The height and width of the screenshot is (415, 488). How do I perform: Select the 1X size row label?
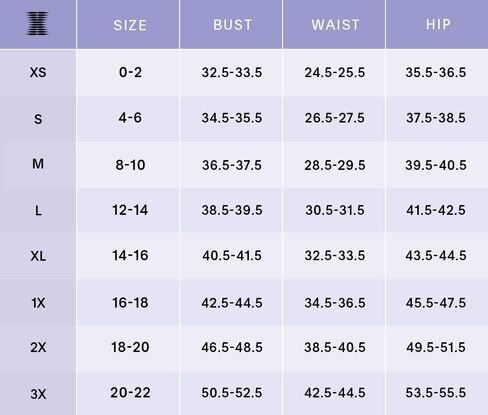[x=38, y=303]
